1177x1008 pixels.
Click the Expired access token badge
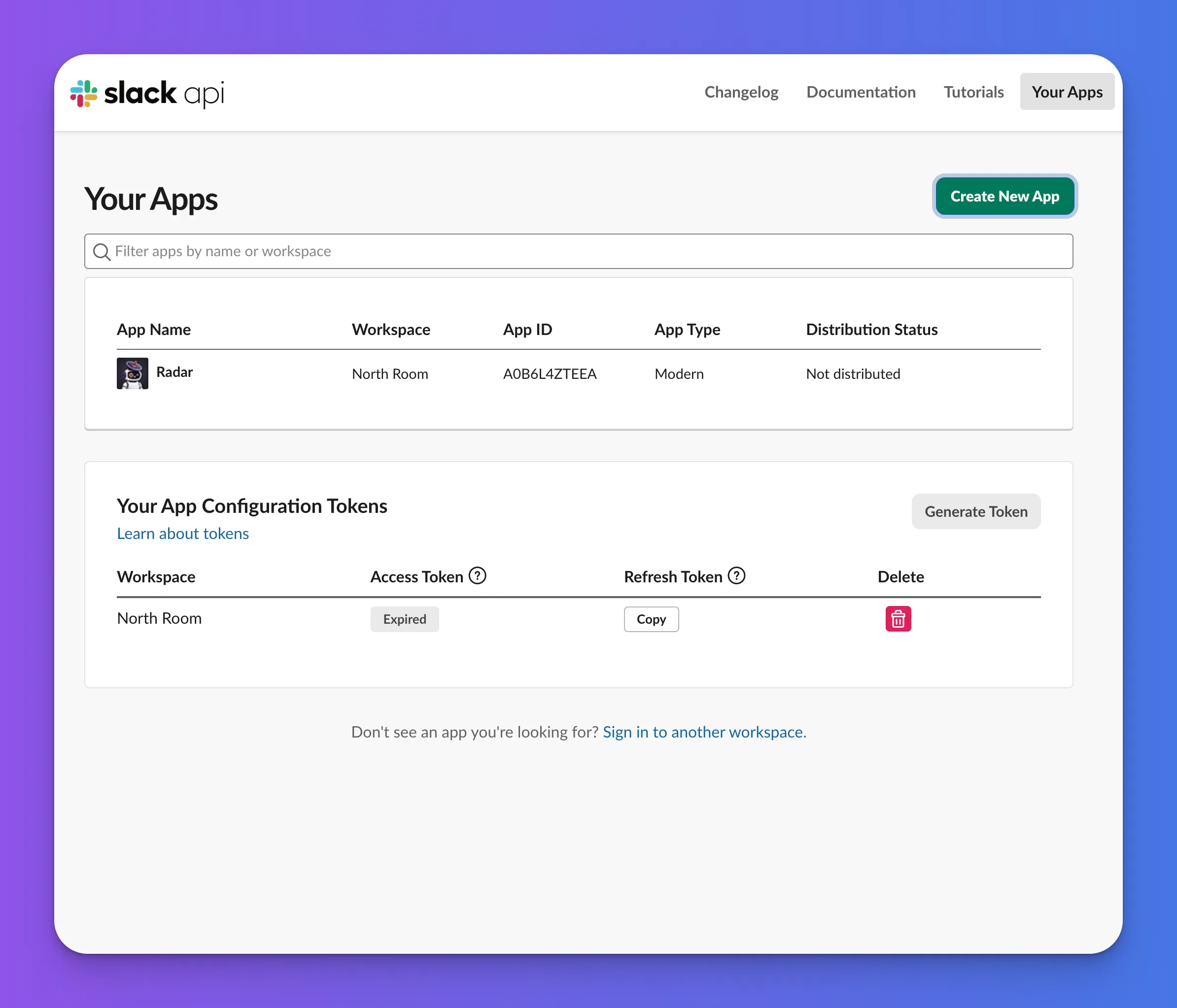click(405, 619)
